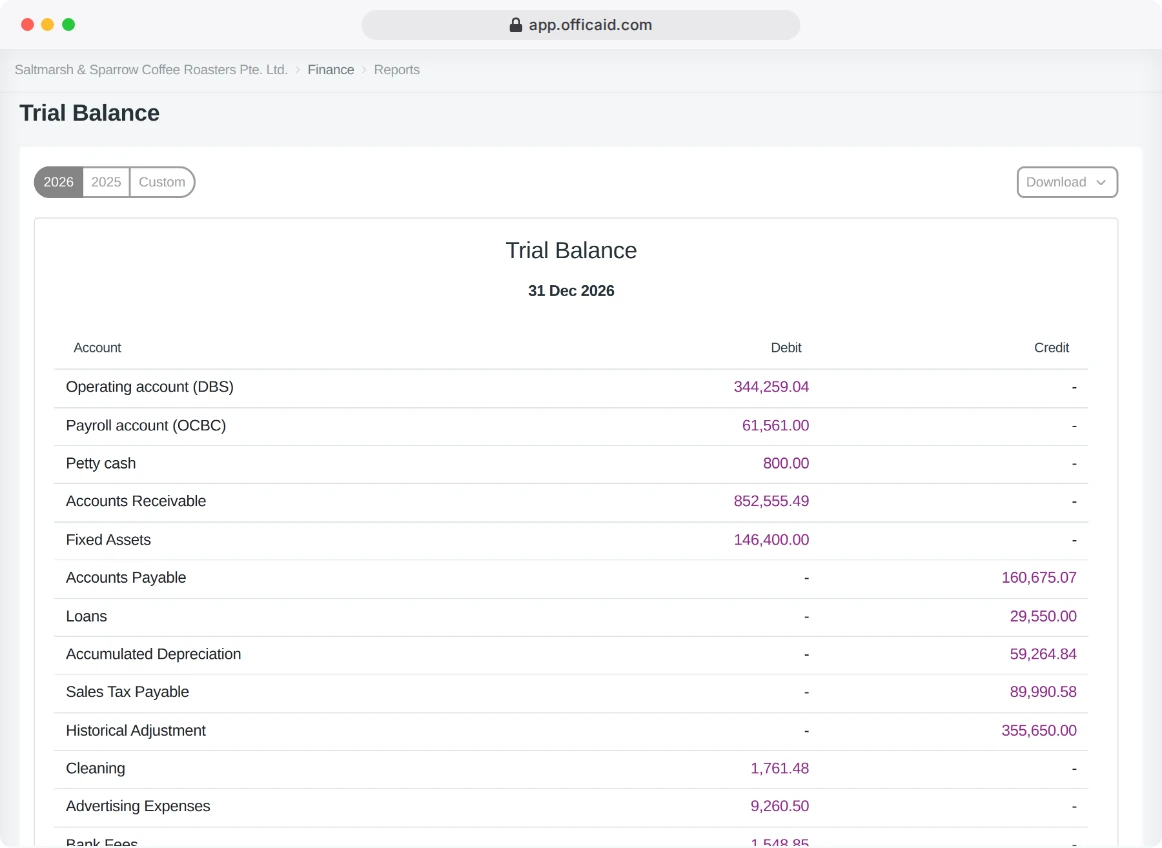Click the Operating account (DBS) row label

pyautogui.click(x=150, y=387)
